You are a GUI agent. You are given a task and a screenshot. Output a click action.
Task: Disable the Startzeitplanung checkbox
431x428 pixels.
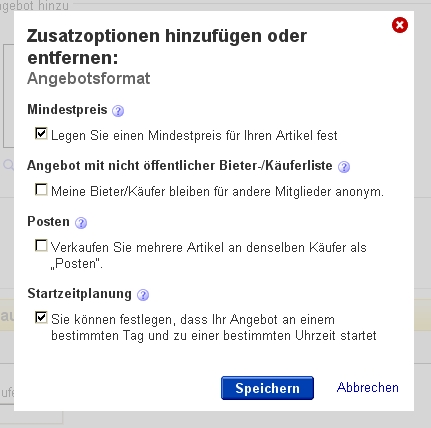point(41,317)
